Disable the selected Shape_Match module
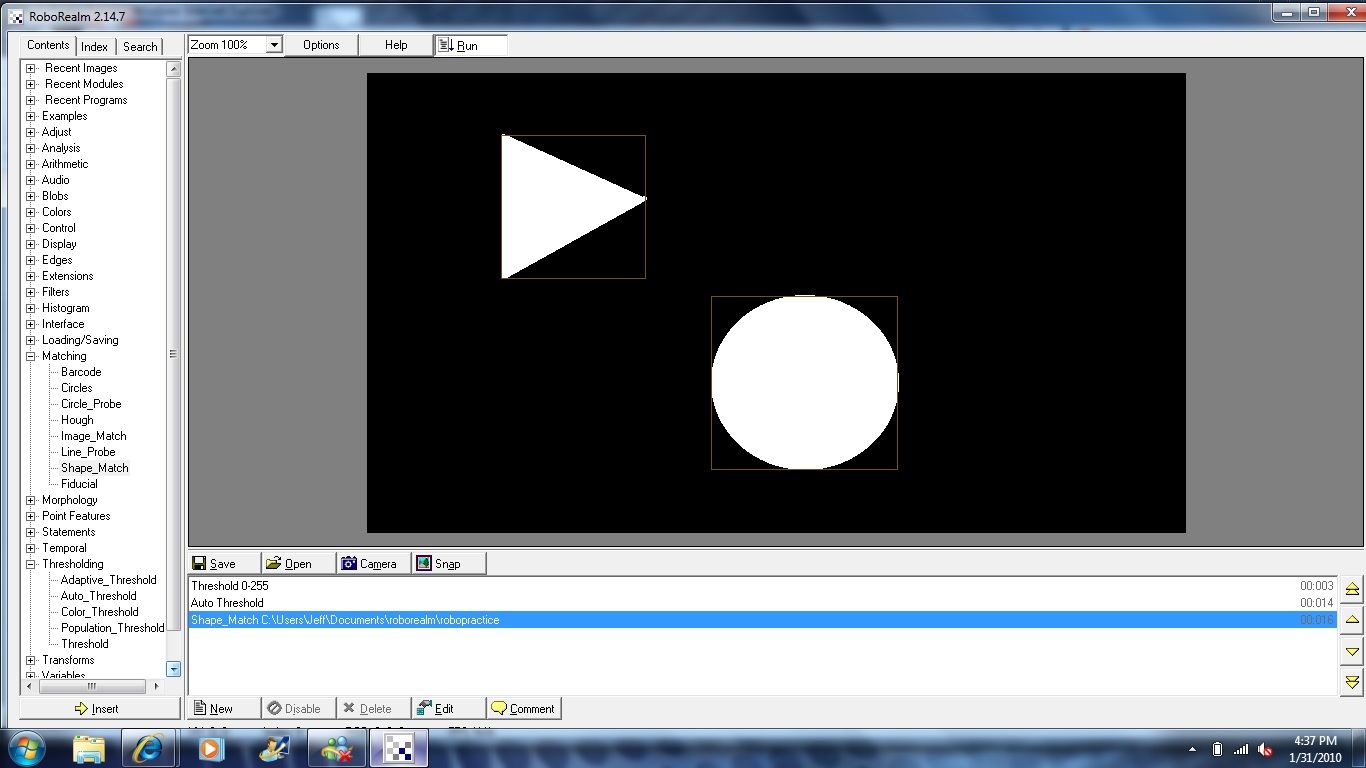 click(298, 709)
